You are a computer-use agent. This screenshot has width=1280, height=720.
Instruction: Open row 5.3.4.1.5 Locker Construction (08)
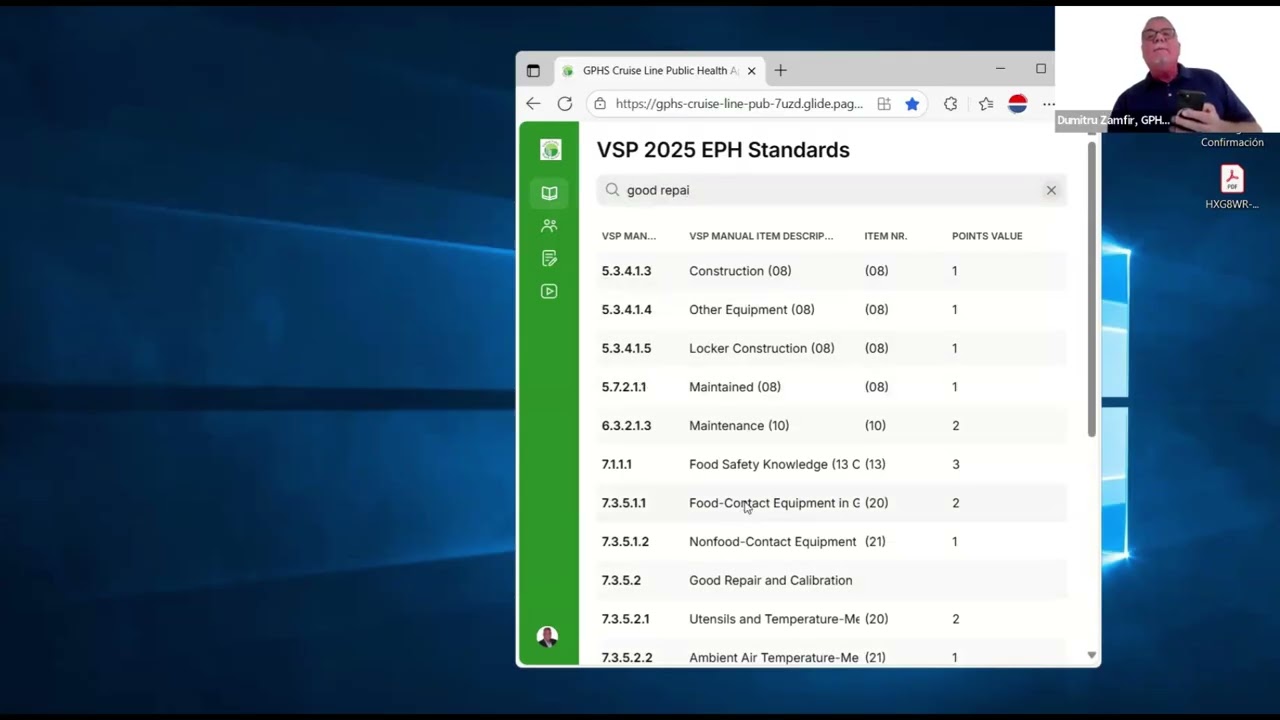tap(832, 348)
